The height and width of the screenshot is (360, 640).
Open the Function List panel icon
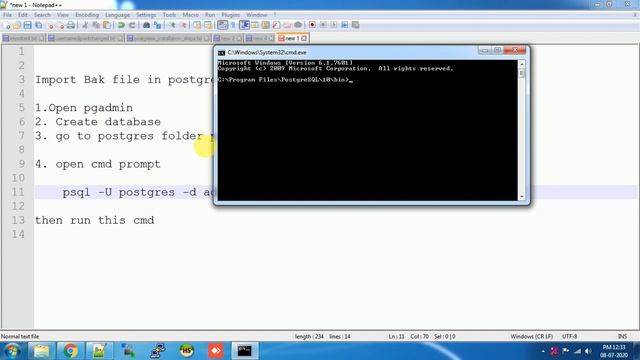(276, 25)
